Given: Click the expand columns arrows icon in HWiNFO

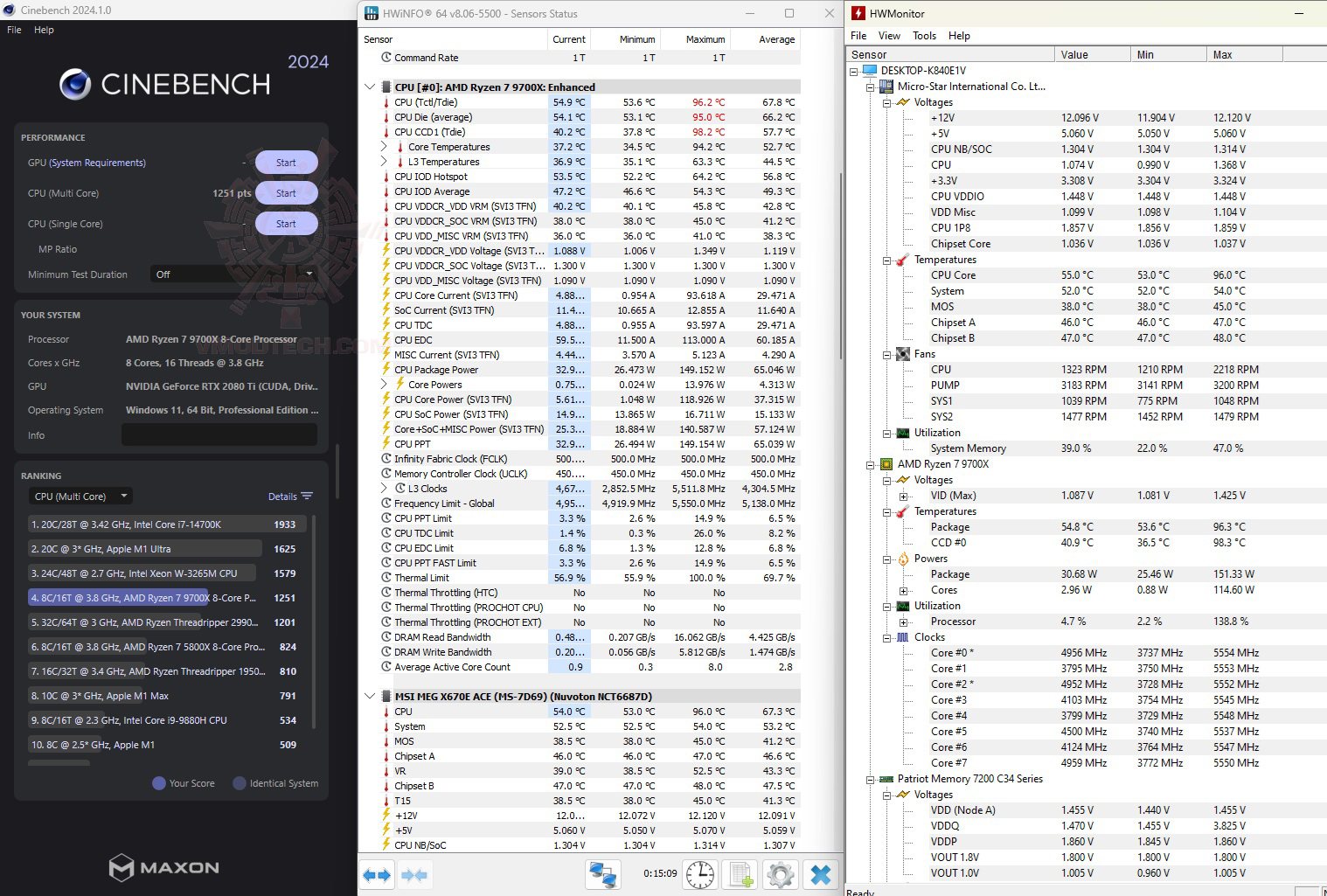Looking at the screenshot, I should (x=378, y=874).
